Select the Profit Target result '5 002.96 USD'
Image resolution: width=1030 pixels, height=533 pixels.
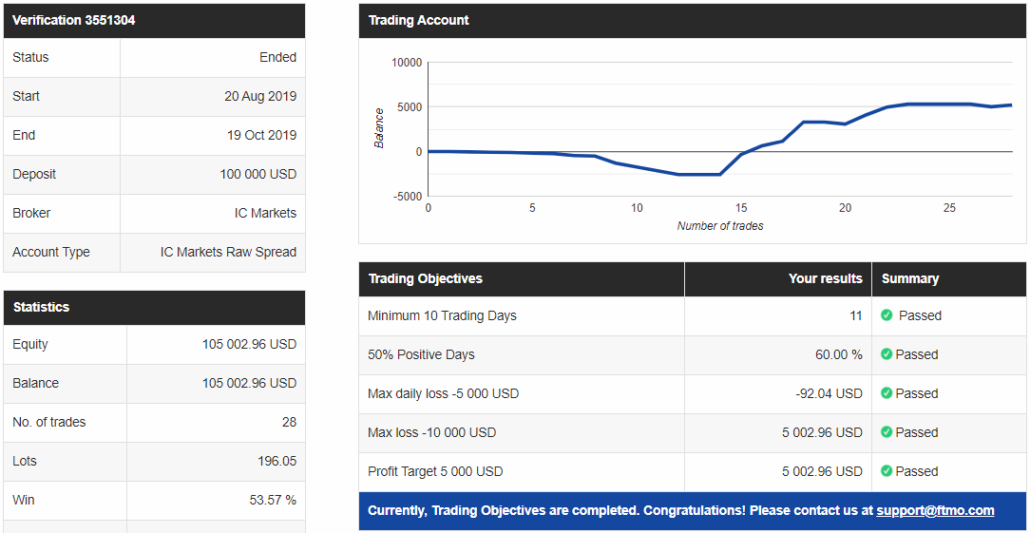(822, 471)
